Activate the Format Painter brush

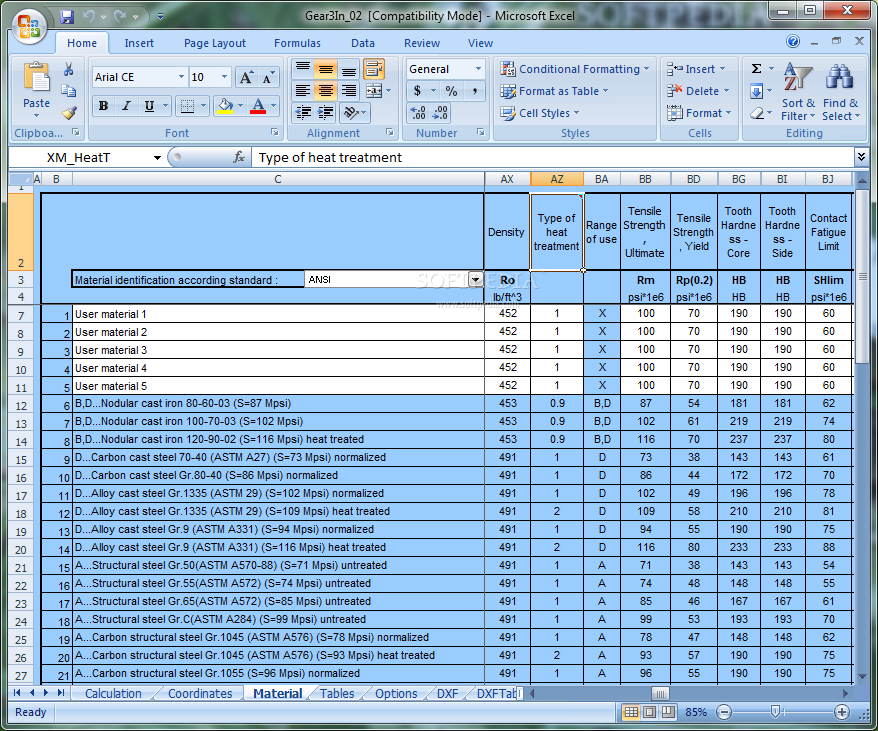pyautogui.click(x=68, y=113)
